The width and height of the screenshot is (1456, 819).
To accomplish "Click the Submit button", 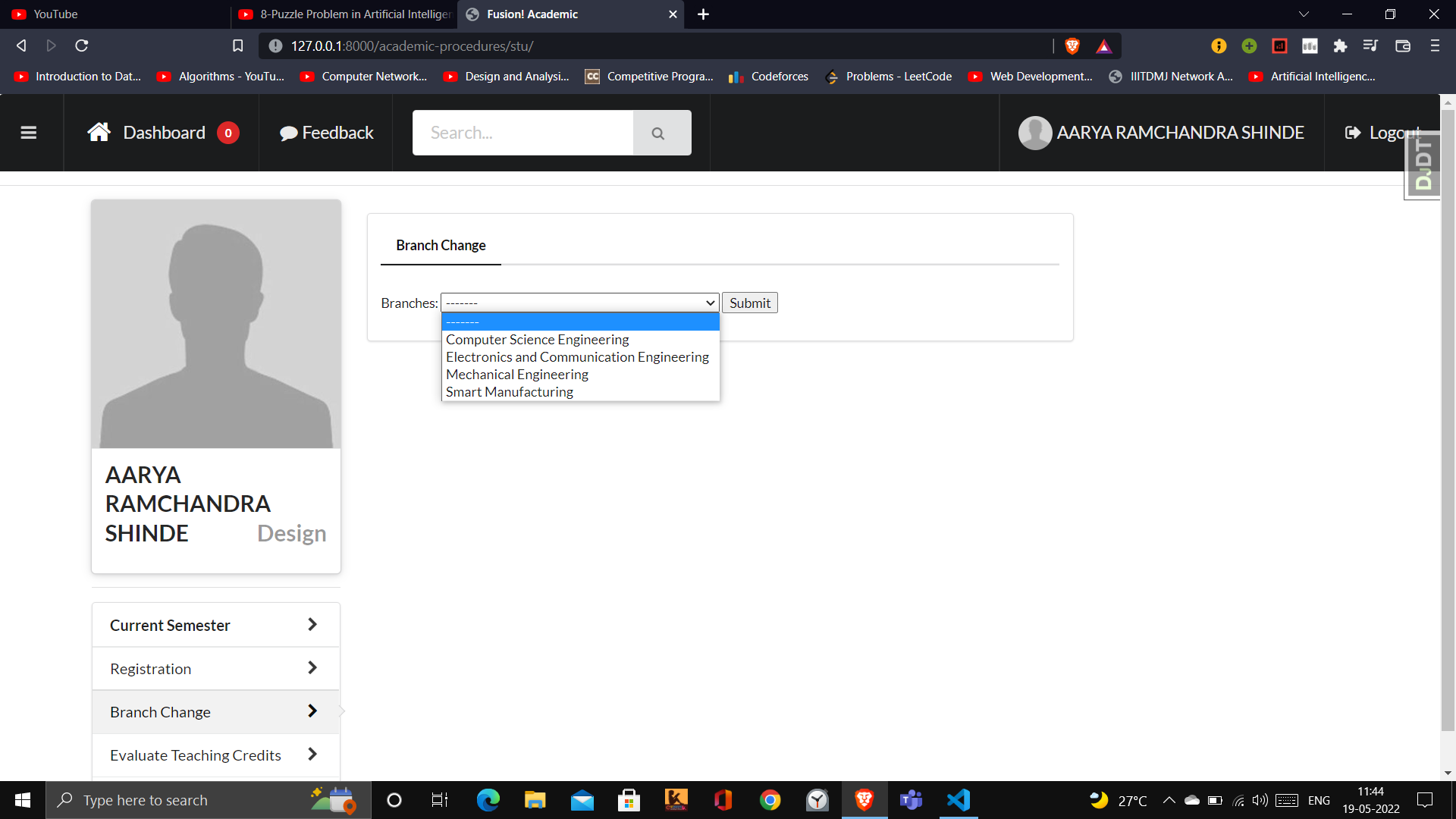I will 749,302.
